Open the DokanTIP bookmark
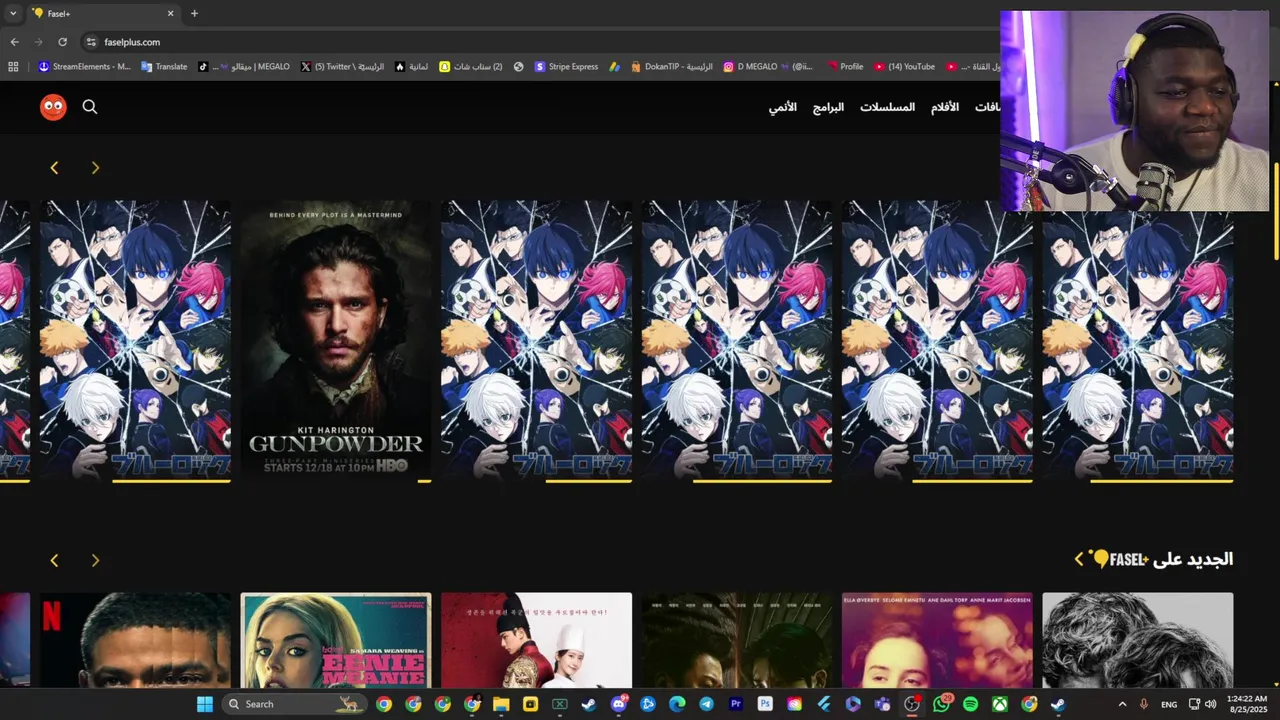 (671, 67)
